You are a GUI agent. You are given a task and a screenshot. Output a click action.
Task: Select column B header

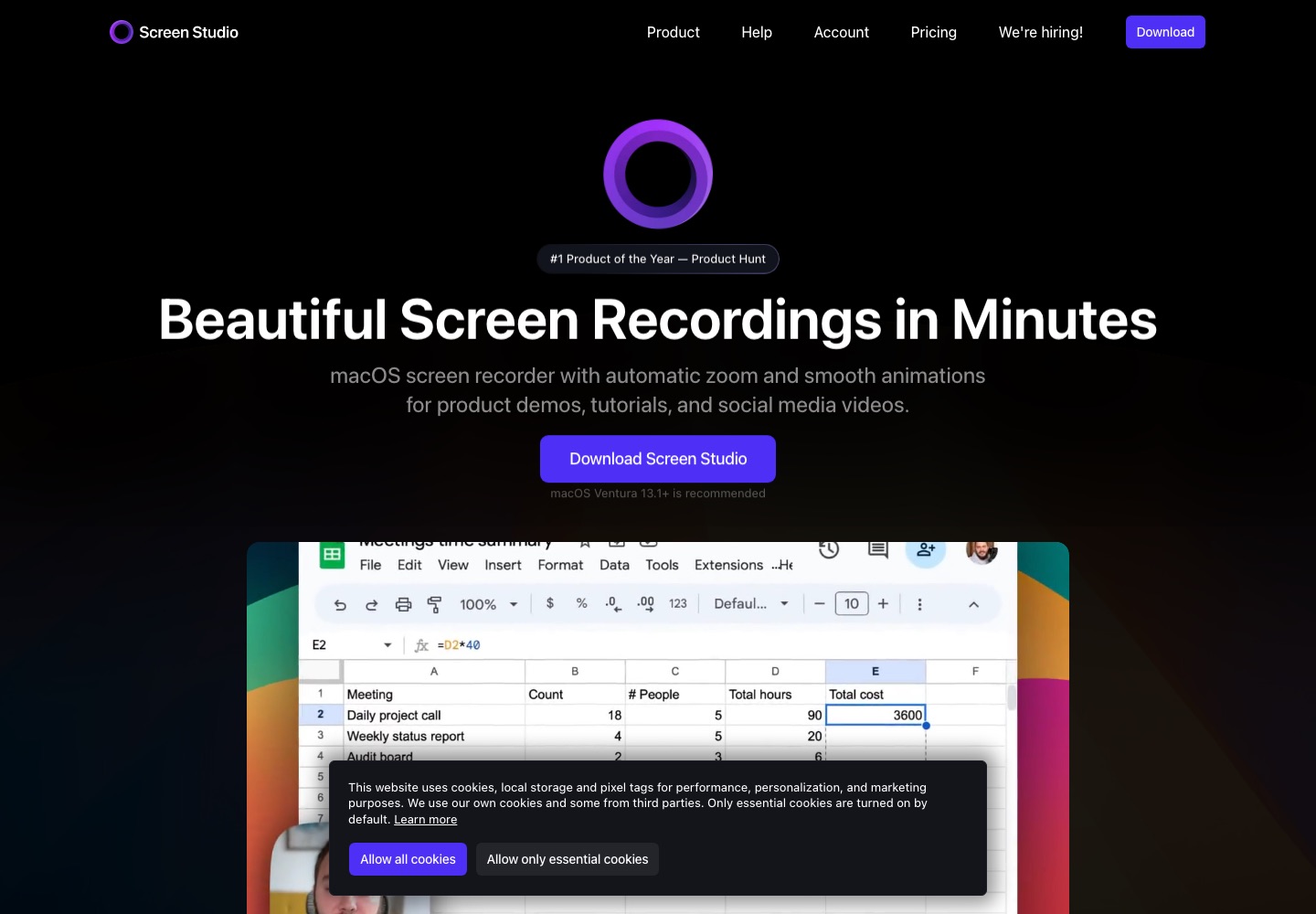pyautogui.click(x=575, y=671)
